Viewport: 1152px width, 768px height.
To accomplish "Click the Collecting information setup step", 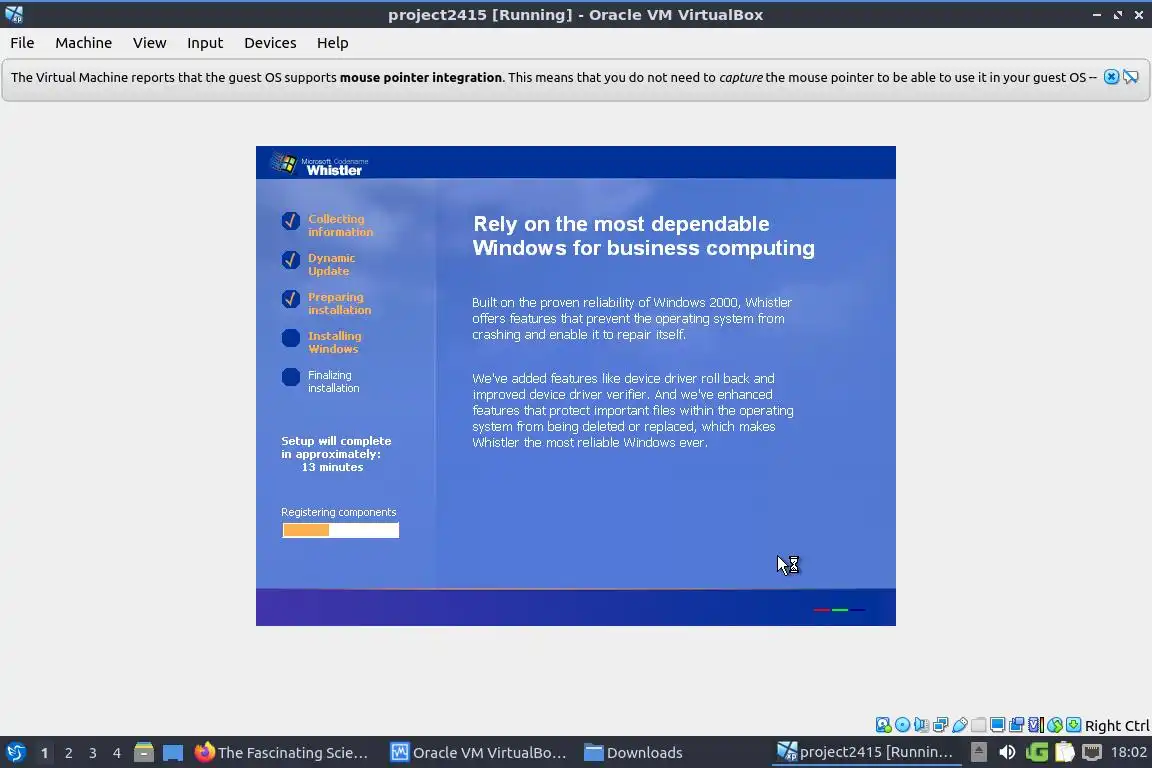I will pos(328,225).
